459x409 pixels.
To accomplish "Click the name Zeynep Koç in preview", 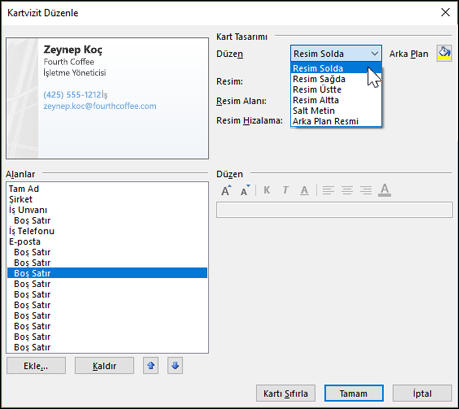I will point(73,50).
